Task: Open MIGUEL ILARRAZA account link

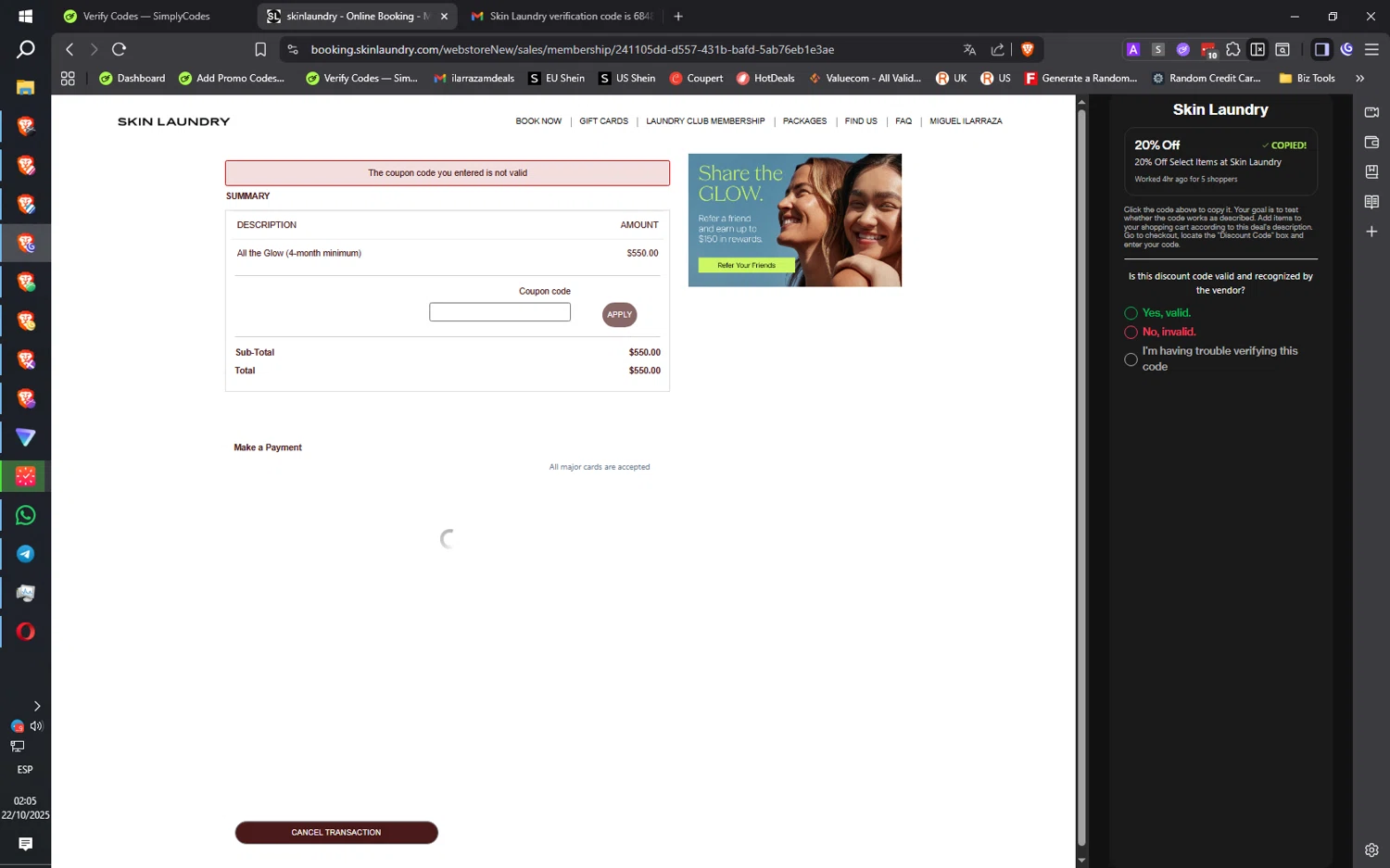Action: 966,121
